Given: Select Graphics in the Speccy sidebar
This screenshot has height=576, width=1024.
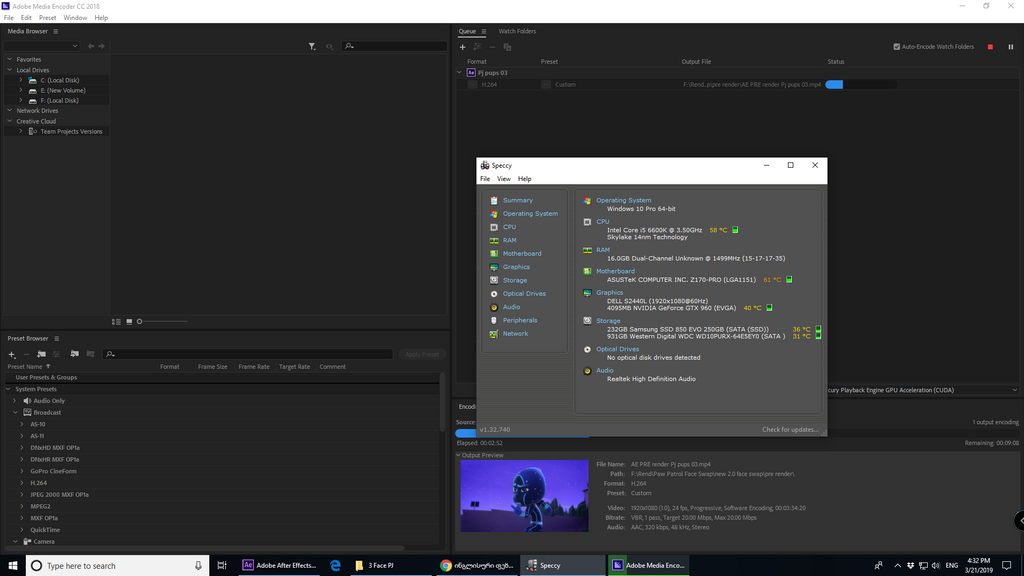Looking at the screenshot, I should [x=516, y=267].
